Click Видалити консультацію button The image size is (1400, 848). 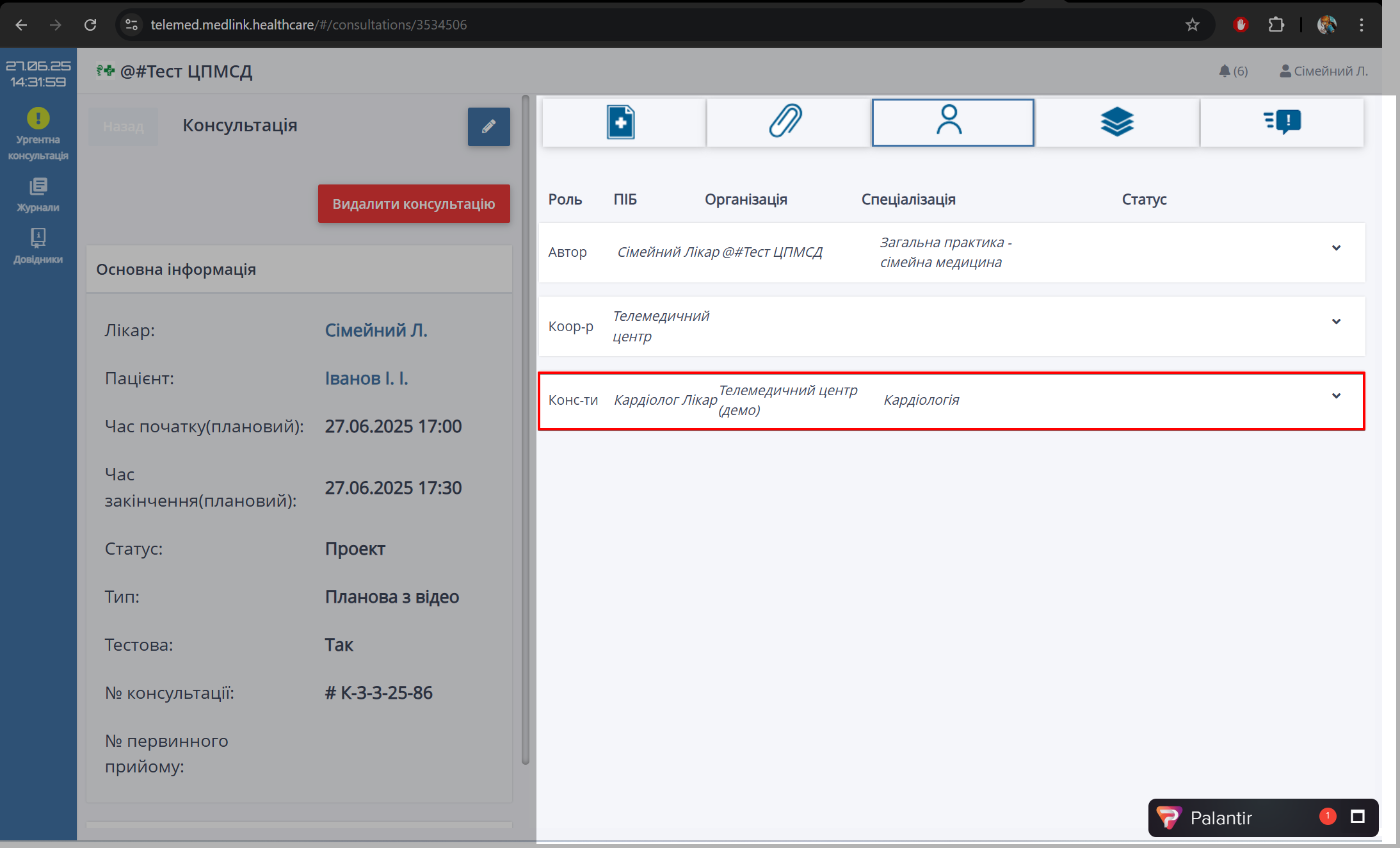point(414,204)
